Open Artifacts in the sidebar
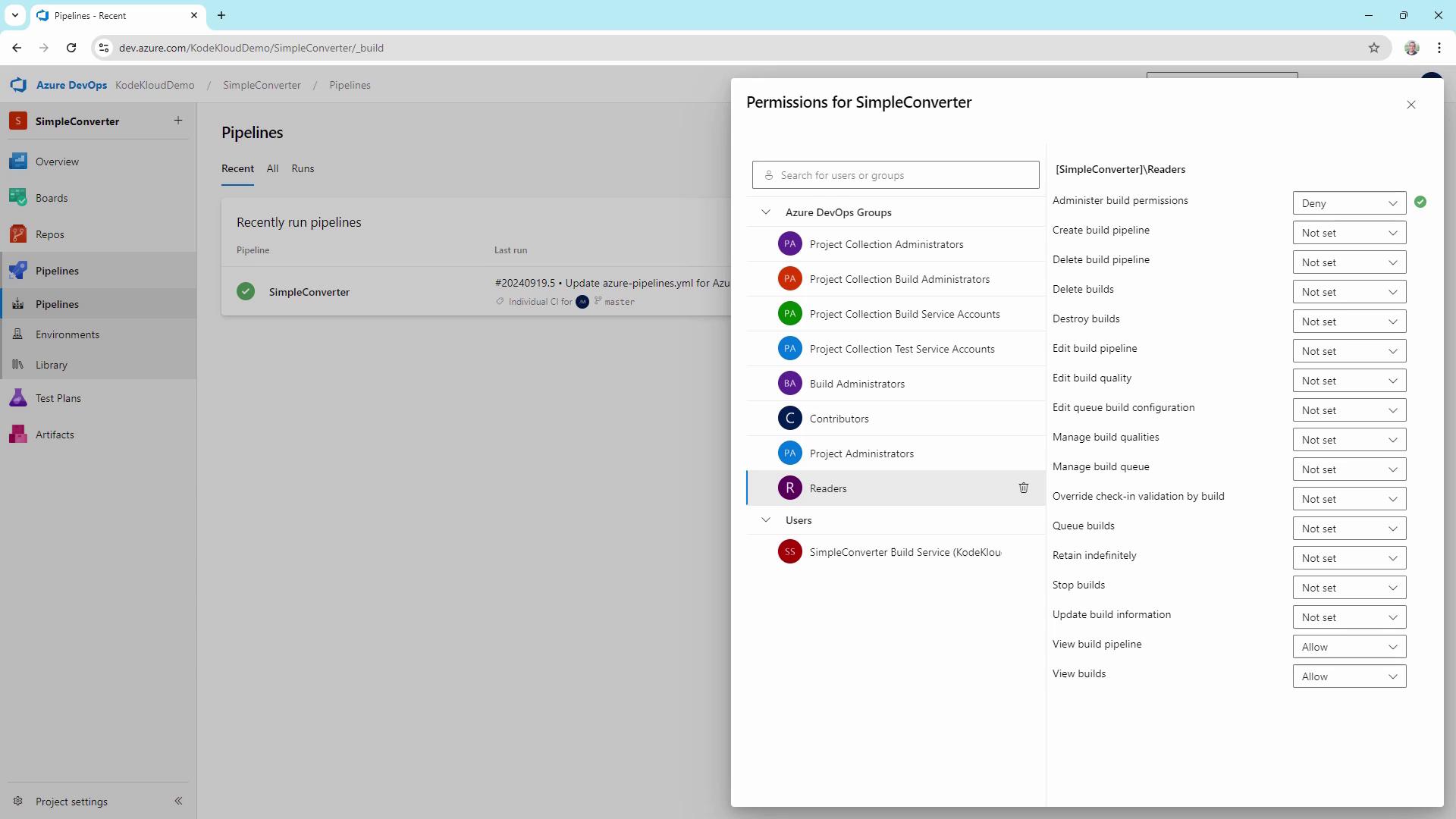The height and width of the screenshot is (819, 1456). (55, 435)
